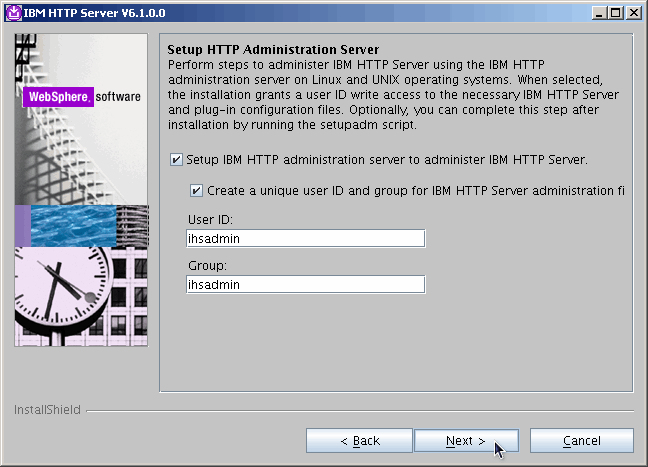
Task: Click the Group: label
Action: [206, 265]
